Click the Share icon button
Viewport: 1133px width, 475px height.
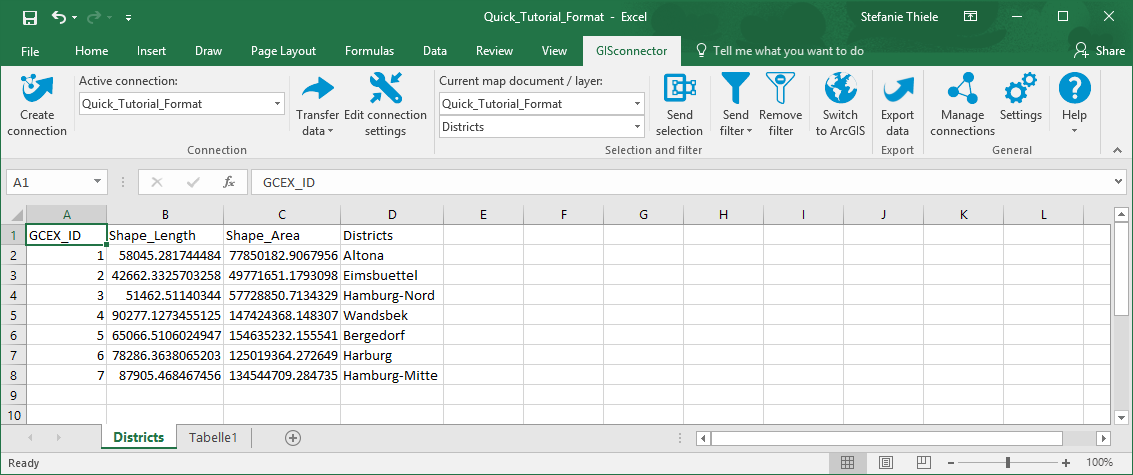(x=1099, y=51)
